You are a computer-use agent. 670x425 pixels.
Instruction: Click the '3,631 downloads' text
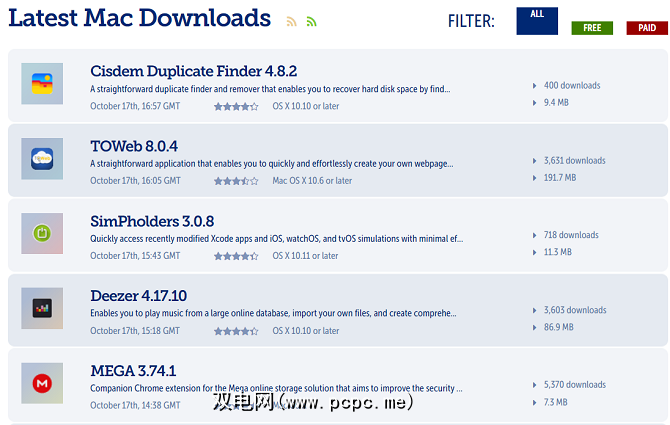coord(574,161)
